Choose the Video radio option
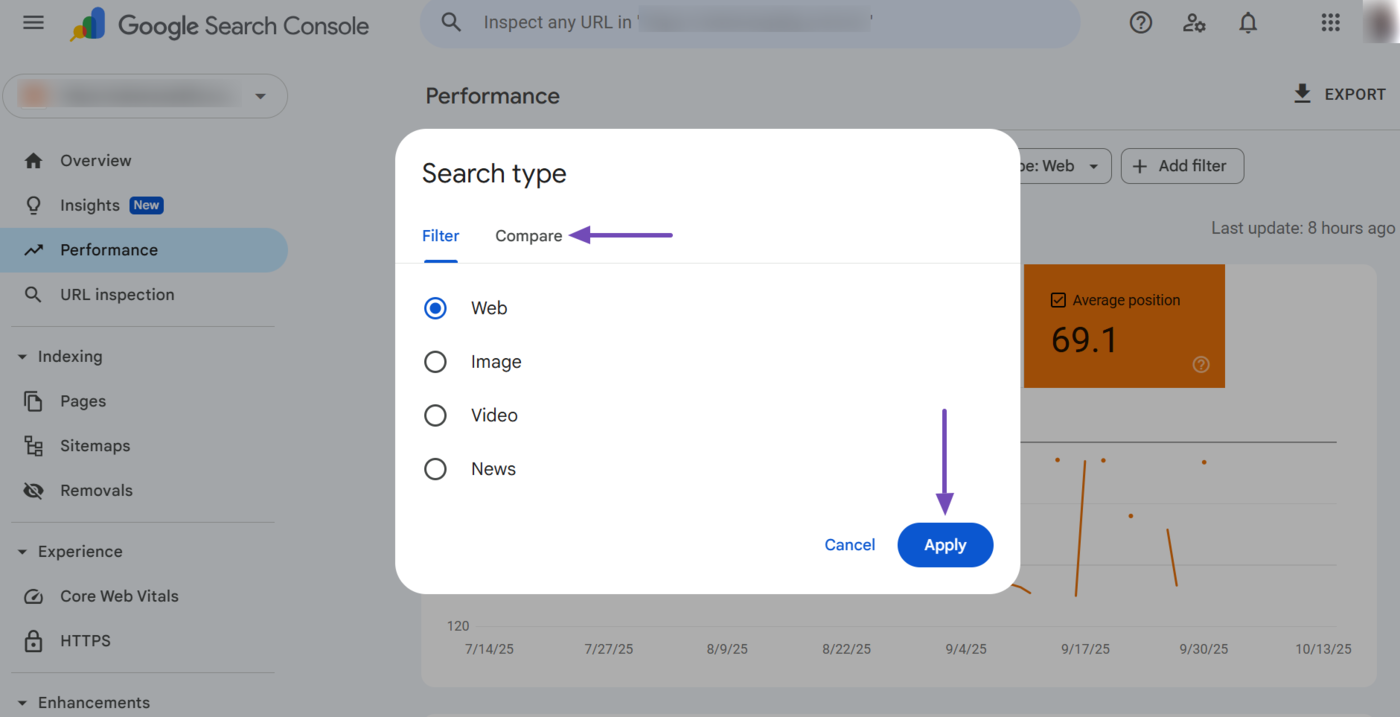Screen dimensions: 1400x717 pyautogui.click(x=435, y=415)
